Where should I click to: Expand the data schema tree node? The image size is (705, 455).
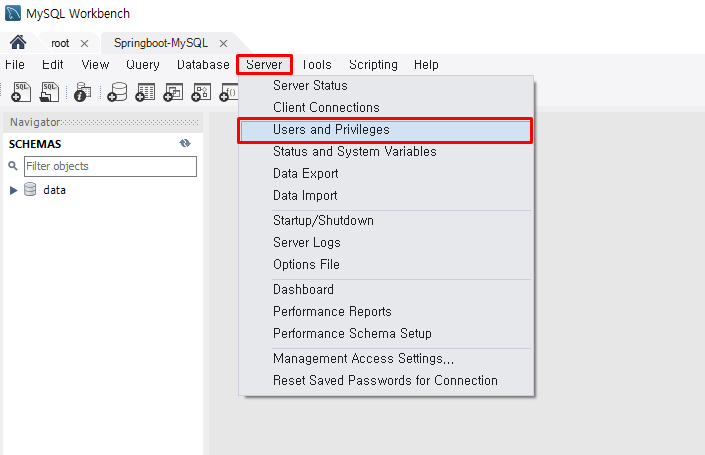tap(13, 190)
